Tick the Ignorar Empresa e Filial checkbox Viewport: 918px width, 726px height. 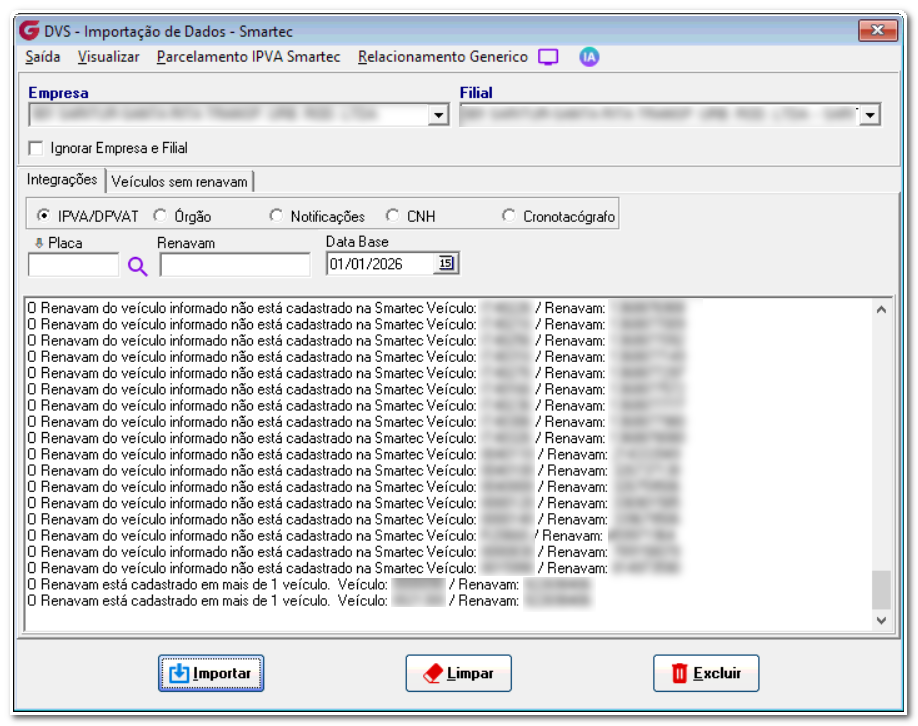coord(36,148)
